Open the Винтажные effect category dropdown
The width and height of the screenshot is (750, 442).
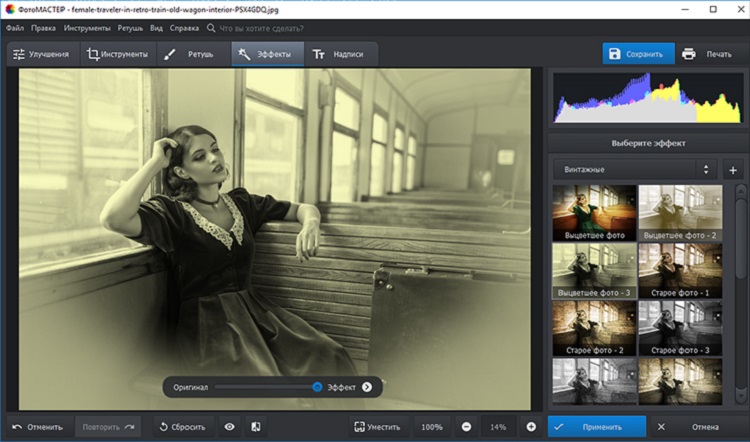(x=635, y=170)
